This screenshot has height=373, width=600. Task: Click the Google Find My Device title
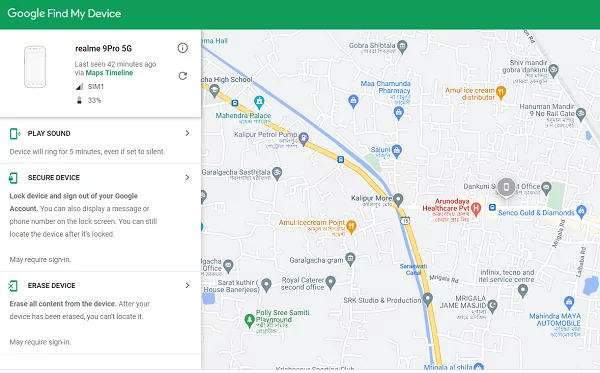coord(64,13)
